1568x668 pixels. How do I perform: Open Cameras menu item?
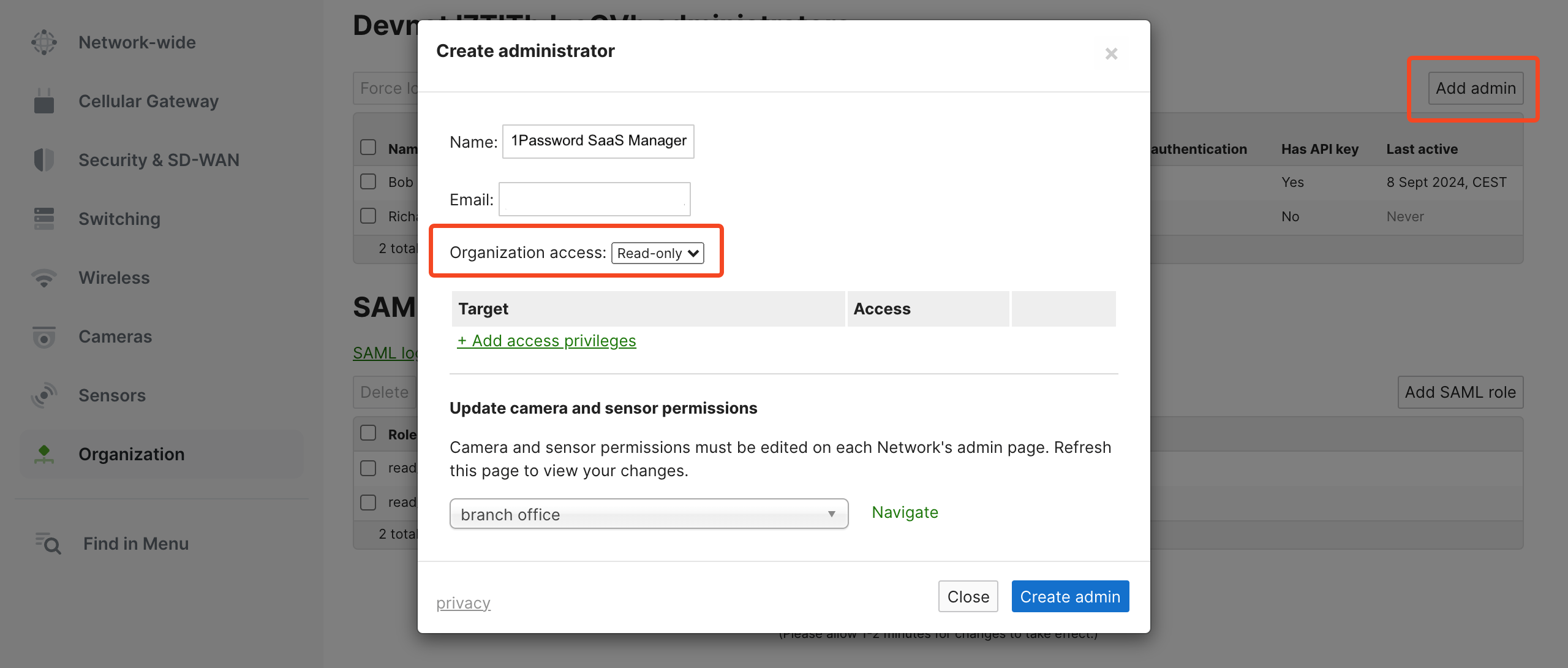(115, 336)
